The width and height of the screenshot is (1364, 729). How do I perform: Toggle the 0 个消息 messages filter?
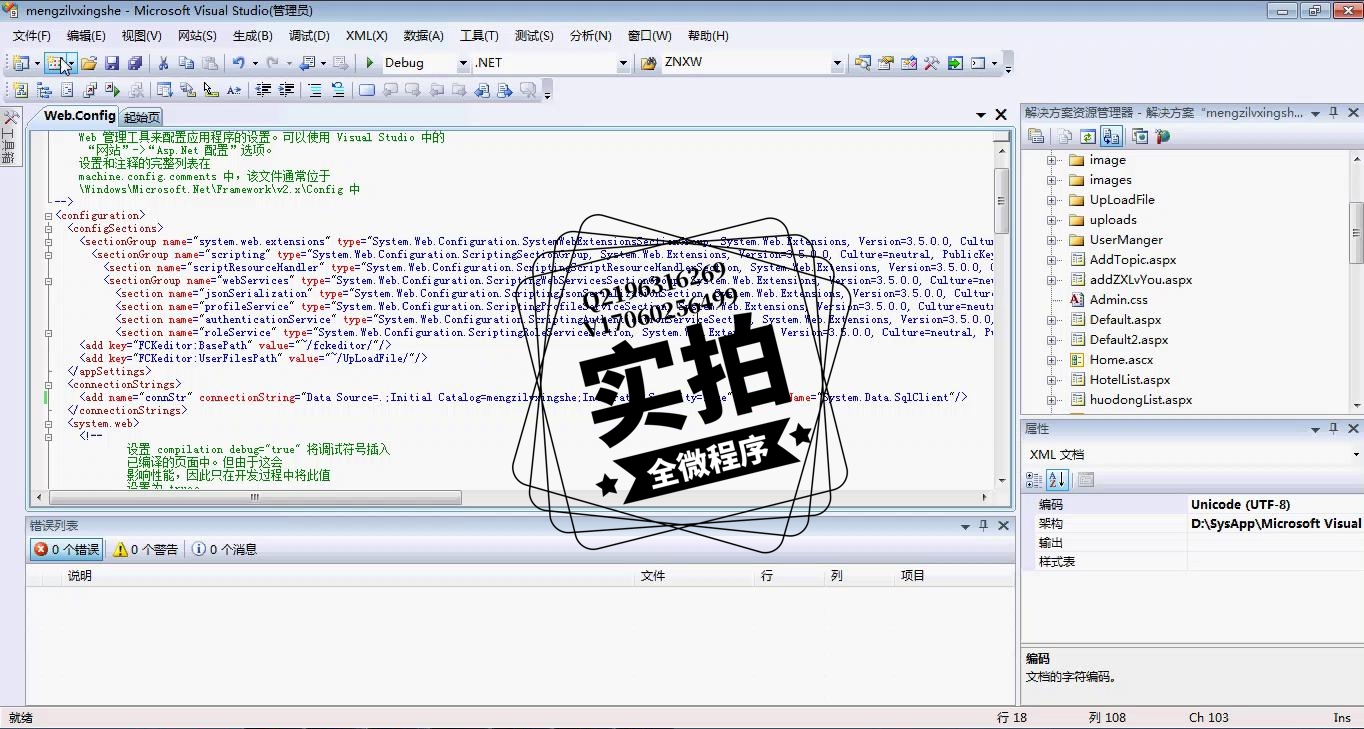pos(224,549)
